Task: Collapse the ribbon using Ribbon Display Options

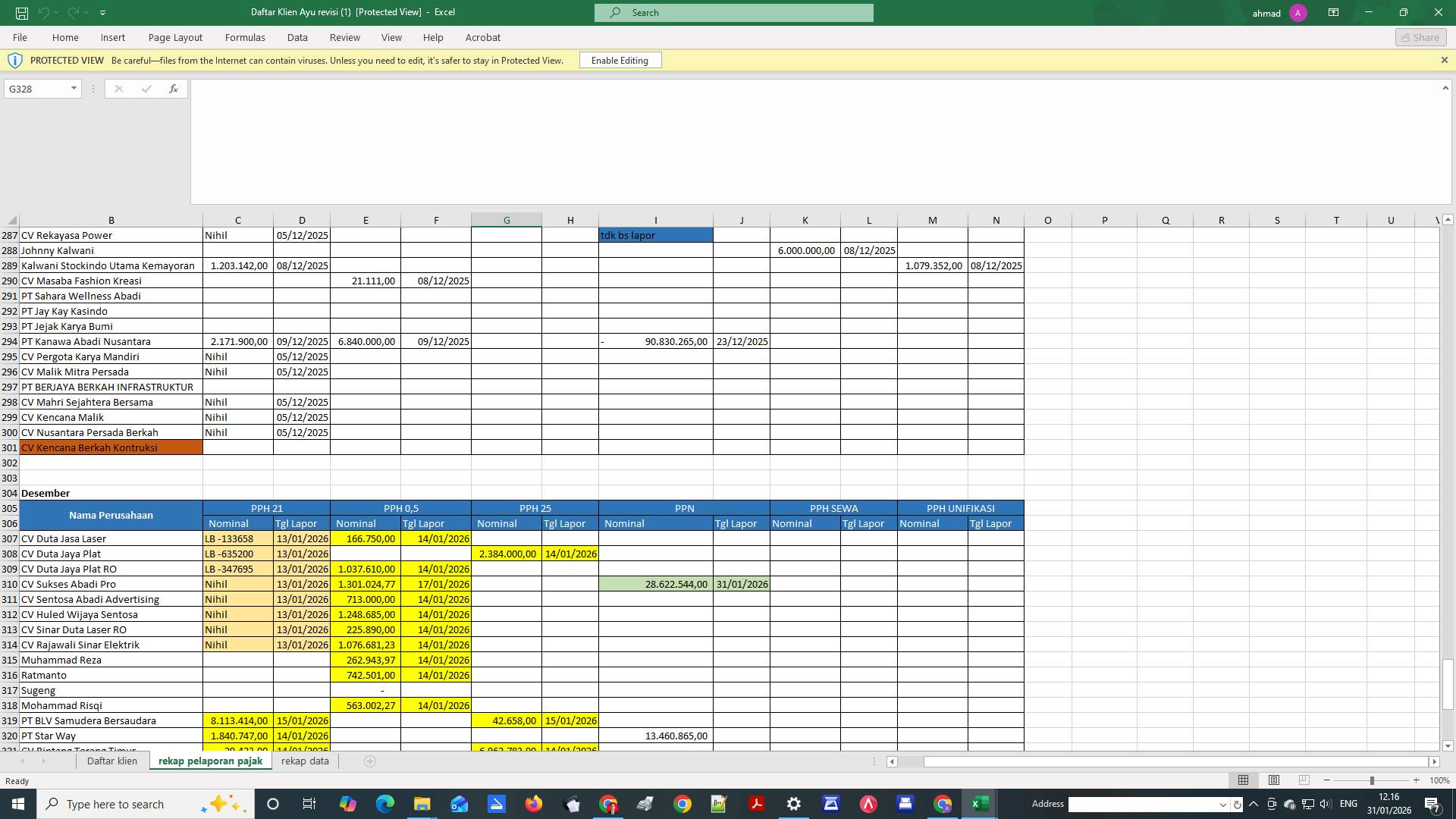Action: click(1333, 12)
